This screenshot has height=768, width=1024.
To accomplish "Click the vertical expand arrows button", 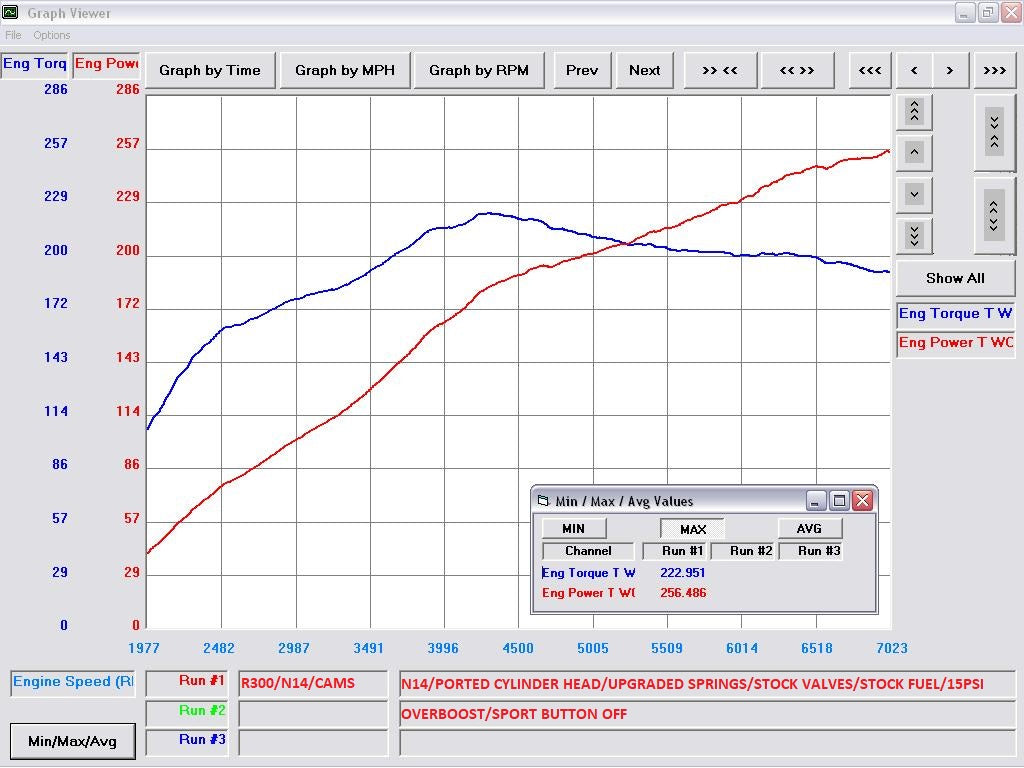I will coord(993,215).
